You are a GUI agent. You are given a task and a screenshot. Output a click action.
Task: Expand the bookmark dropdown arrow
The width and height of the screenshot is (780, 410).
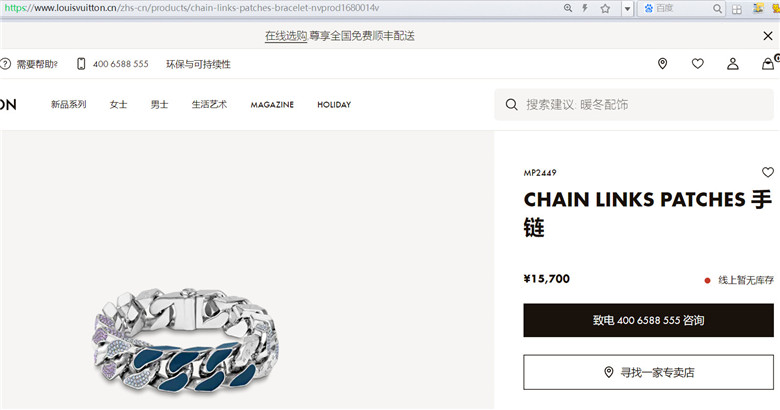coord(627,8)
